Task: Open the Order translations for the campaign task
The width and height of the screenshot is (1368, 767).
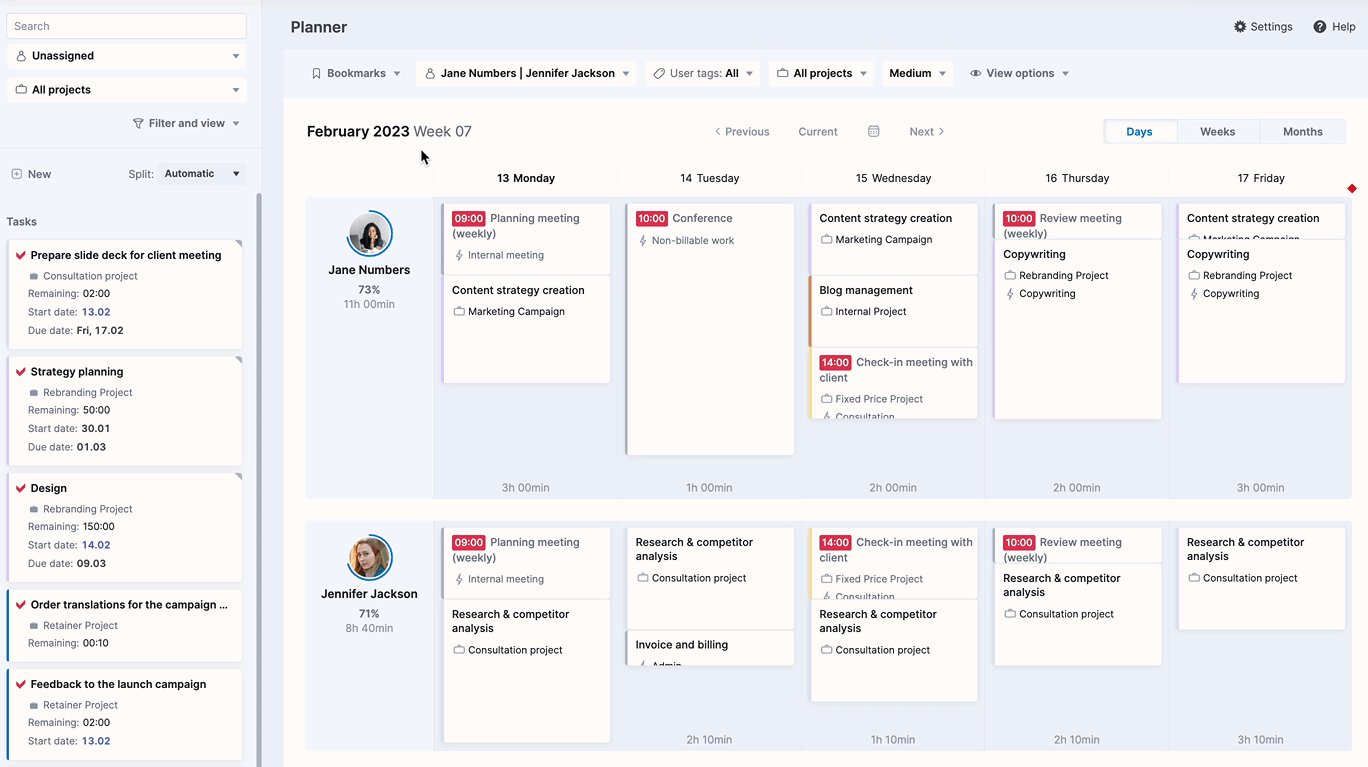Action: (x=125, y=625)
